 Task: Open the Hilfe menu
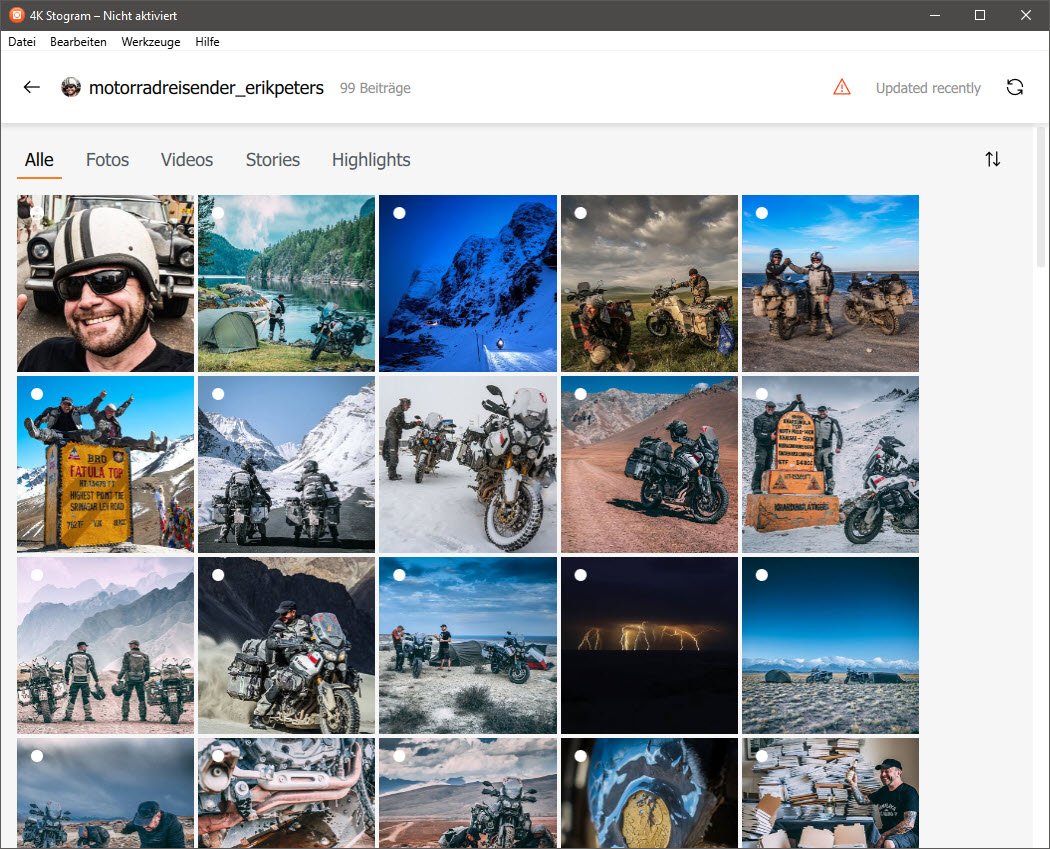(208, 42)
